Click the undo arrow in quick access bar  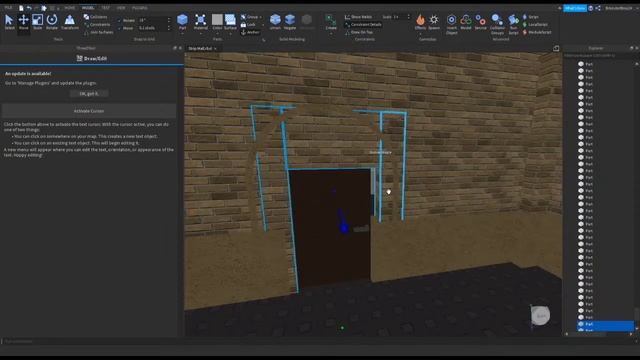click(29, 8)
